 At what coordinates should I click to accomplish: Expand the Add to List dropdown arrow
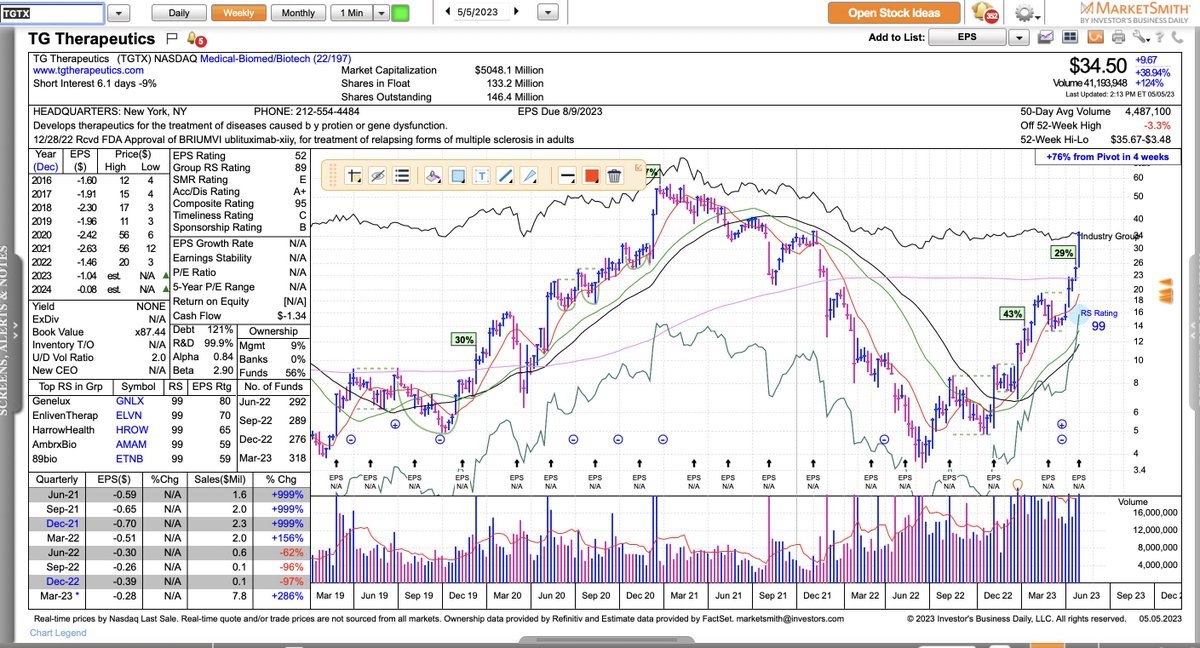1019,38
